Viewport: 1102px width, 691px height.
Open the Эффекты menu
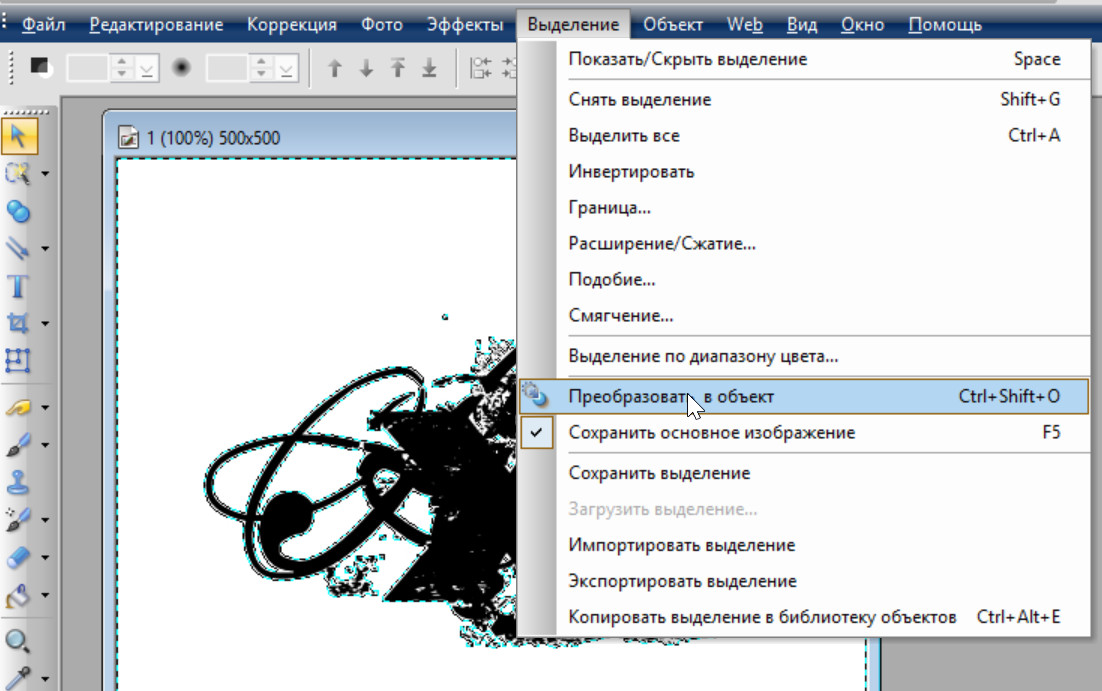pos(465,25)
